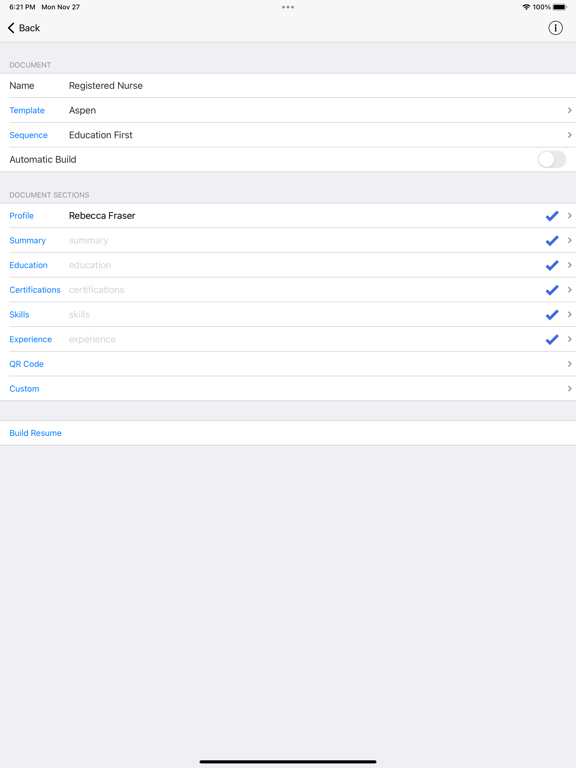Tap the home indicator bar
This screenshot has height=768, width=576.
(288, 762)
